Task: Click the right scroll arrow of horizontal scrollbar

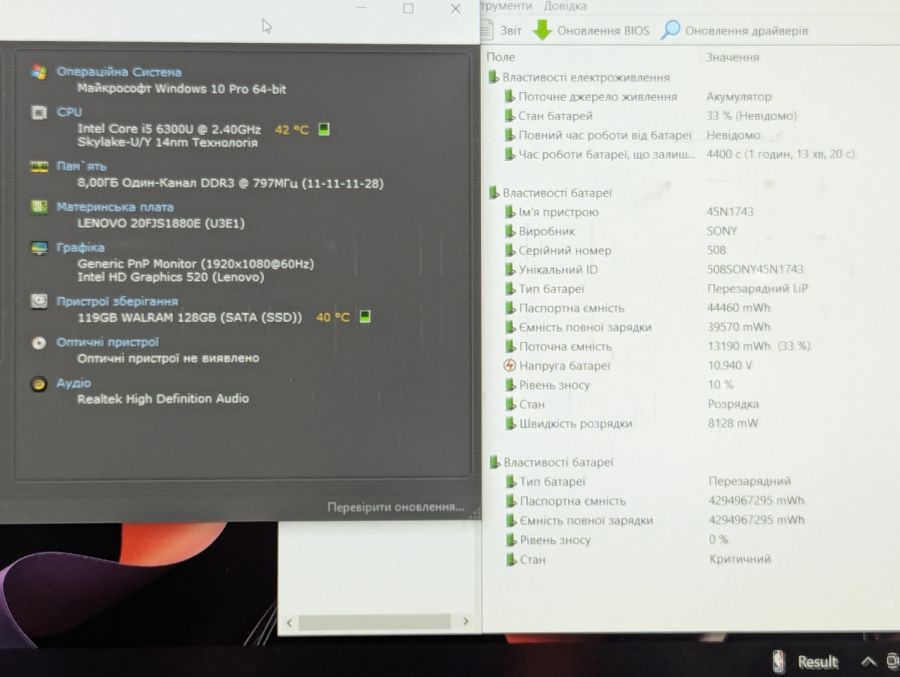Action: coord(465,621)
